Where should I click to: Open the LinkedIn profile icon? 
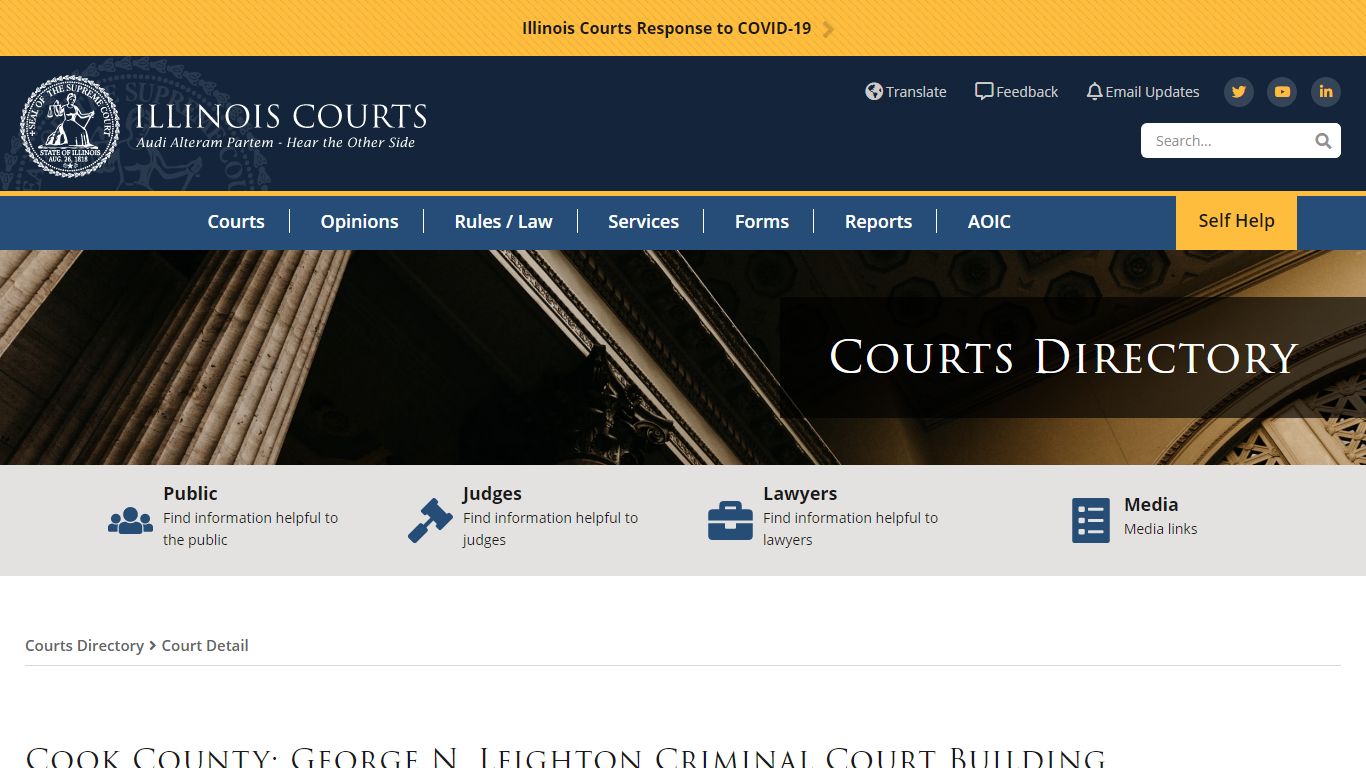click(1325, 91)
